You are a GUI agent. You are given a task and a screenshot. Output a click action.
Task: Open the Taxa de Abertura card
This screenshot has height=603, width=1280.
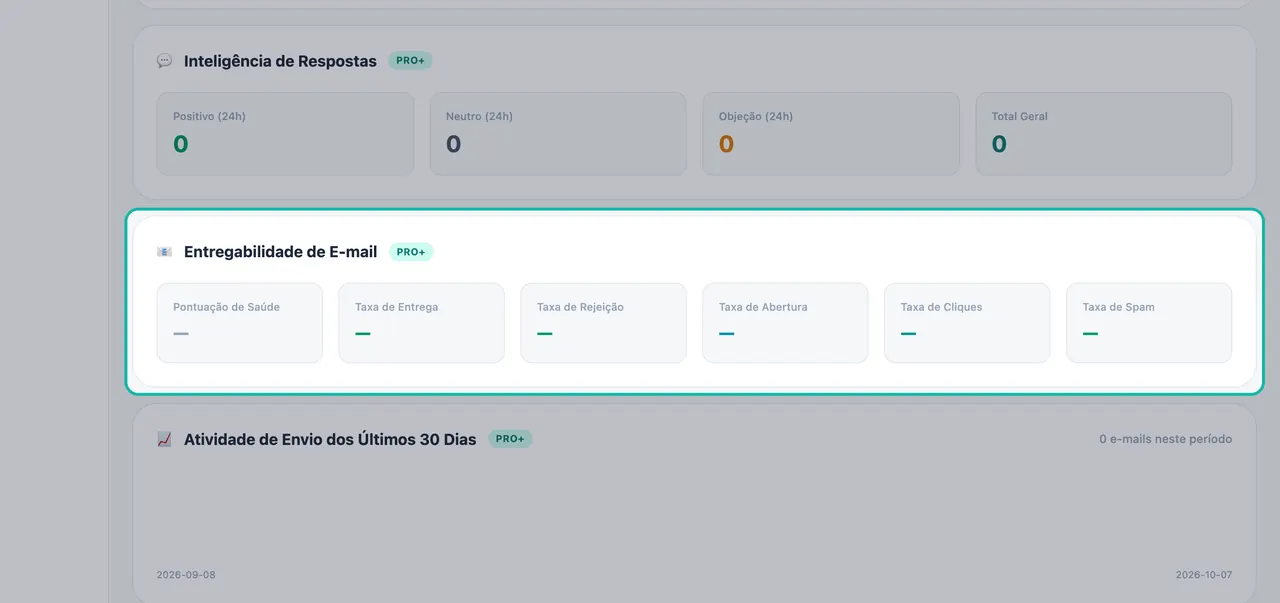[x=786, y=323]
